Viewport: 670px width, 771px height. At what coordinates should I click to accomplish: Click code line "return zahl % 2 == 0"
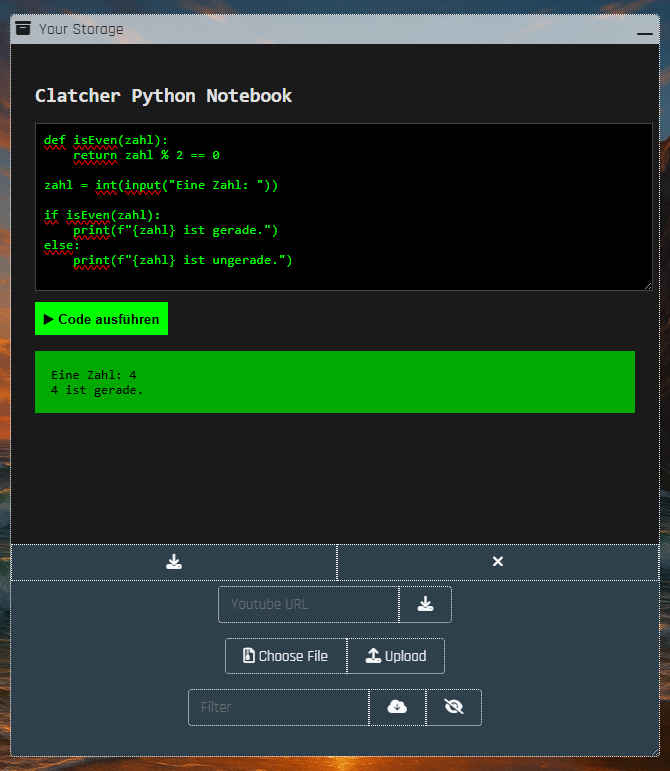coord(146,155)
